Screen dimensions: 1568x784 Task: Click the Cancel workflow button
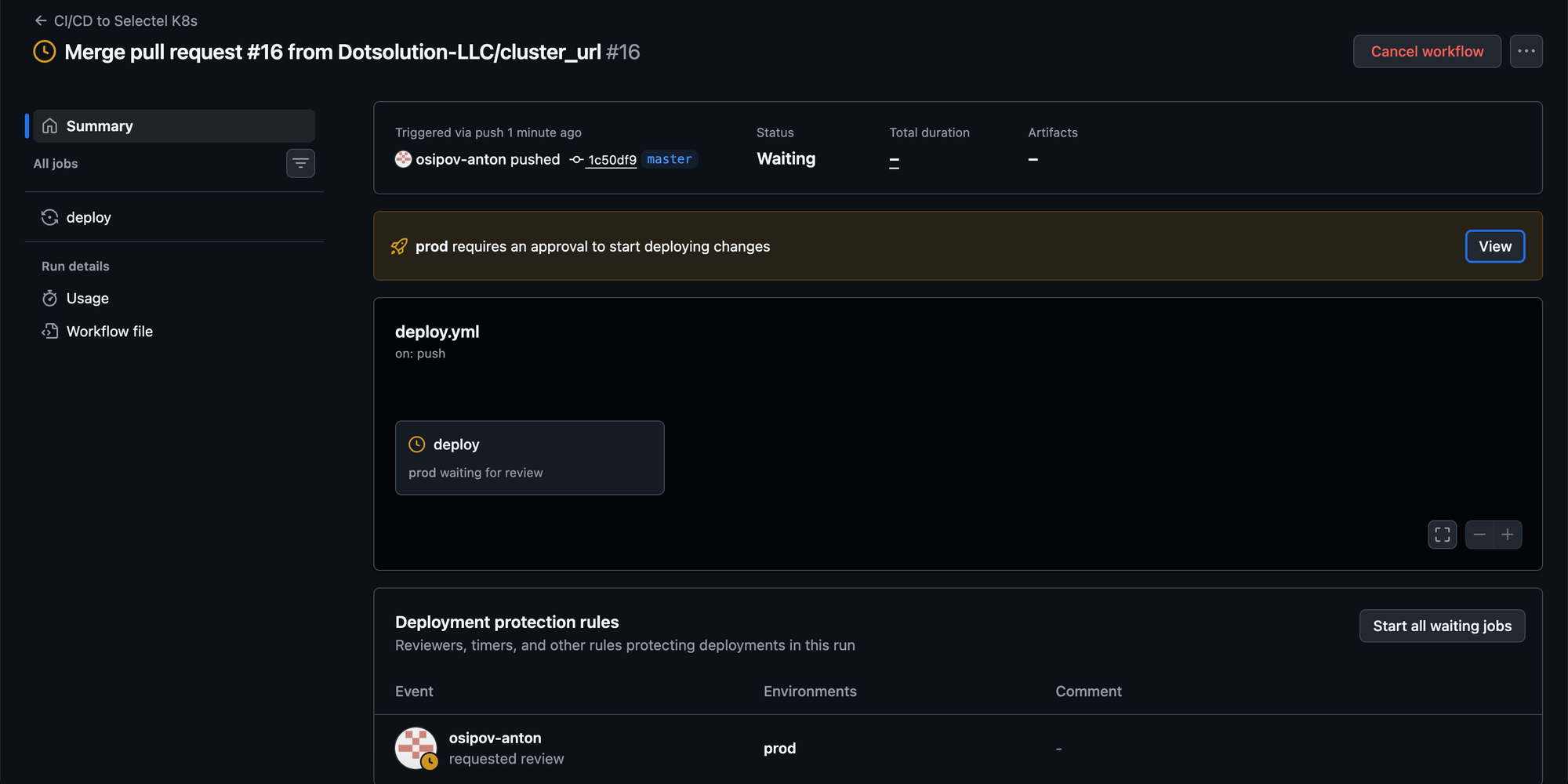pyautogui.click(x=1426, y=52)
